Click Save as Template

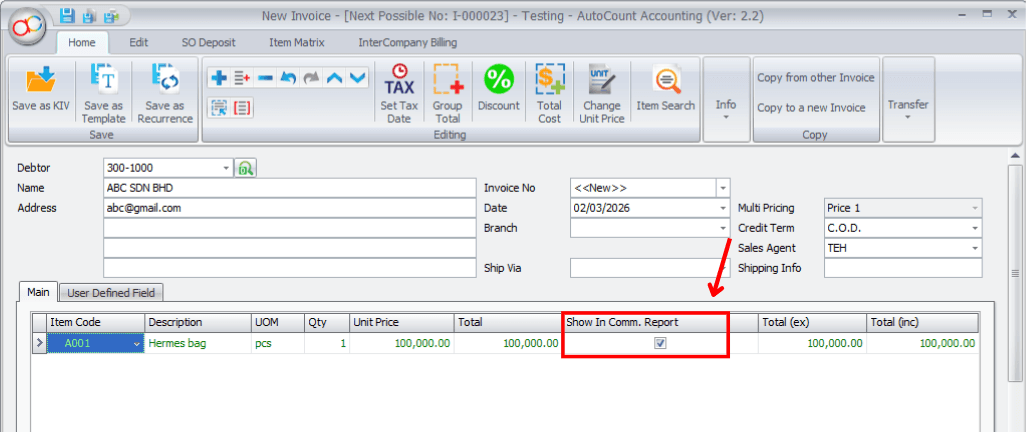pos(104,92)
